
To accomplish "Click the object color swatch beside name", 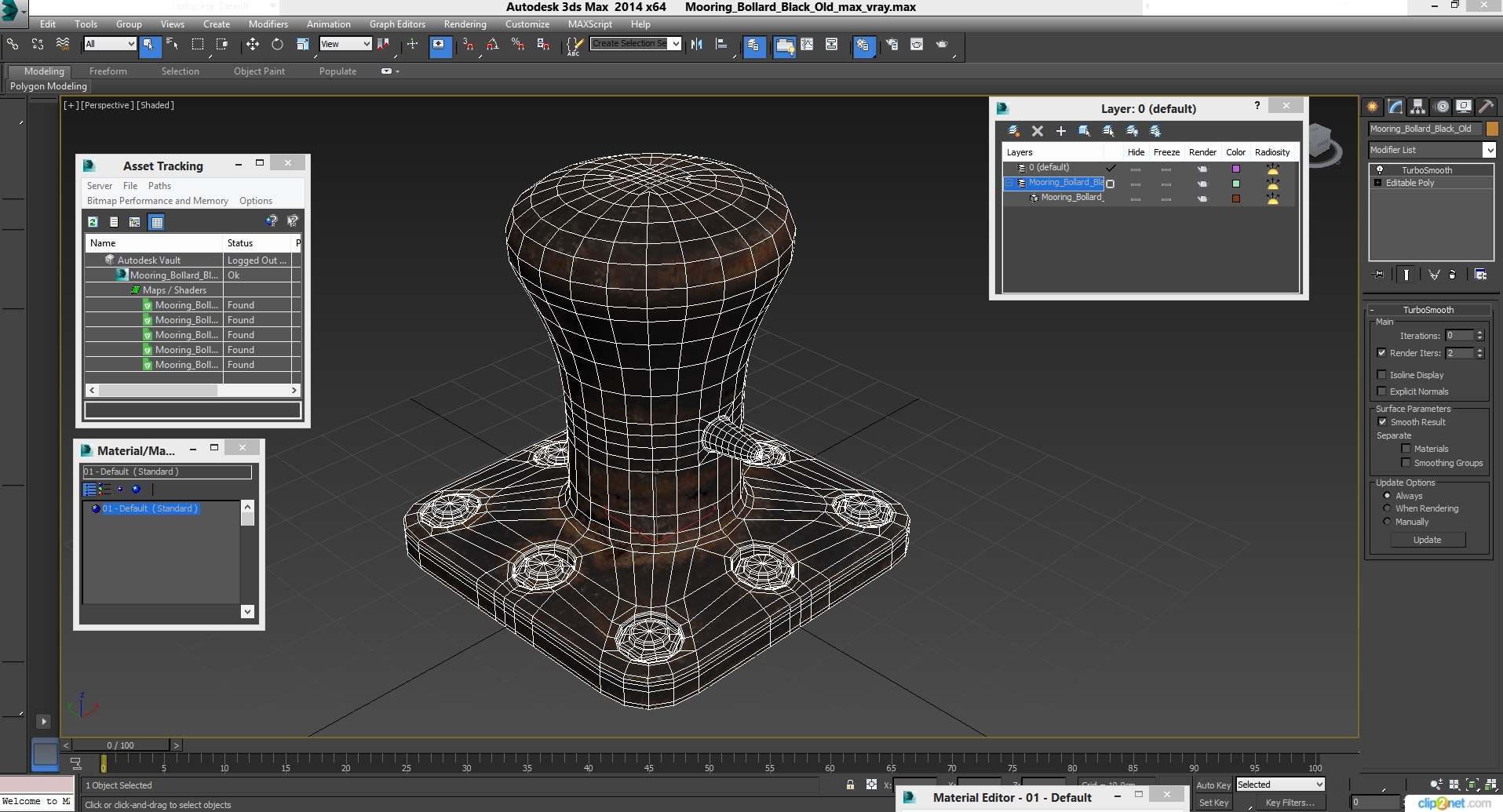I will point(1492,129).
